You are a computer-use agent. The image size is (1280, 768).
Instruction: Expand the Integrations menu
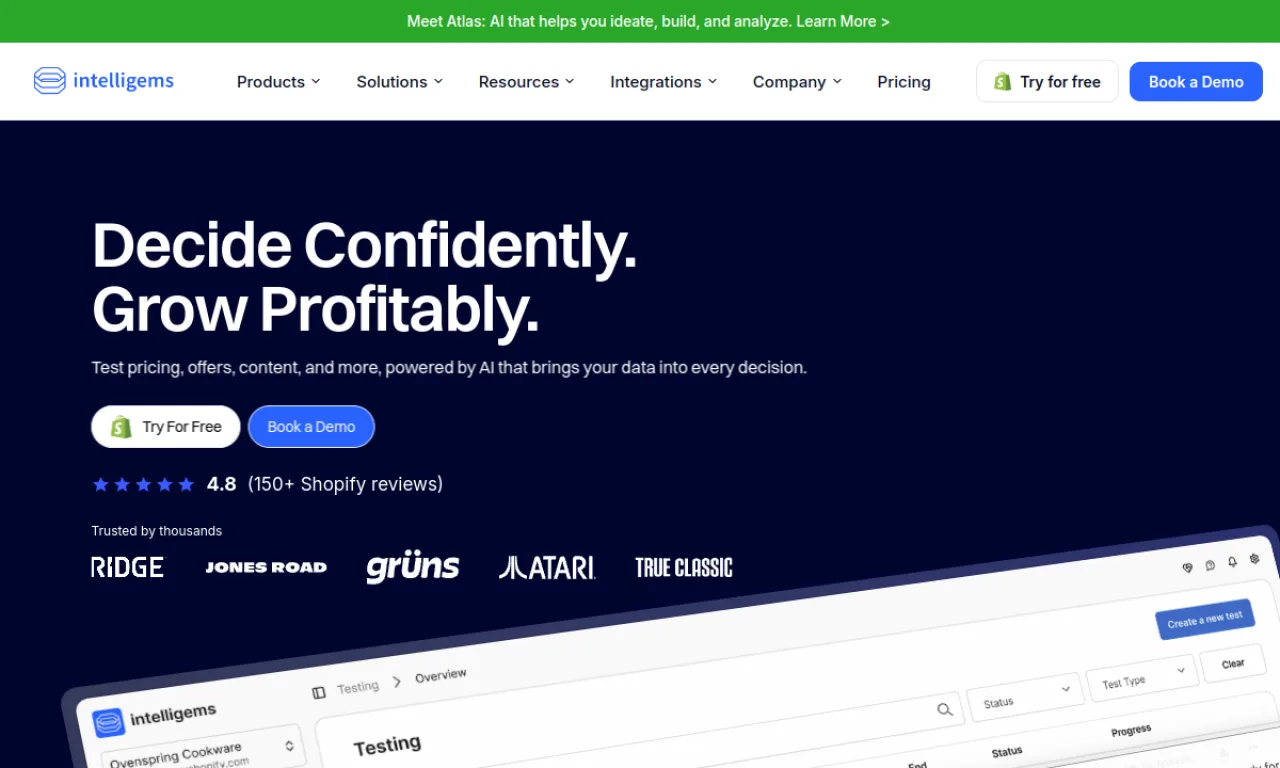[x=663, y=82]
